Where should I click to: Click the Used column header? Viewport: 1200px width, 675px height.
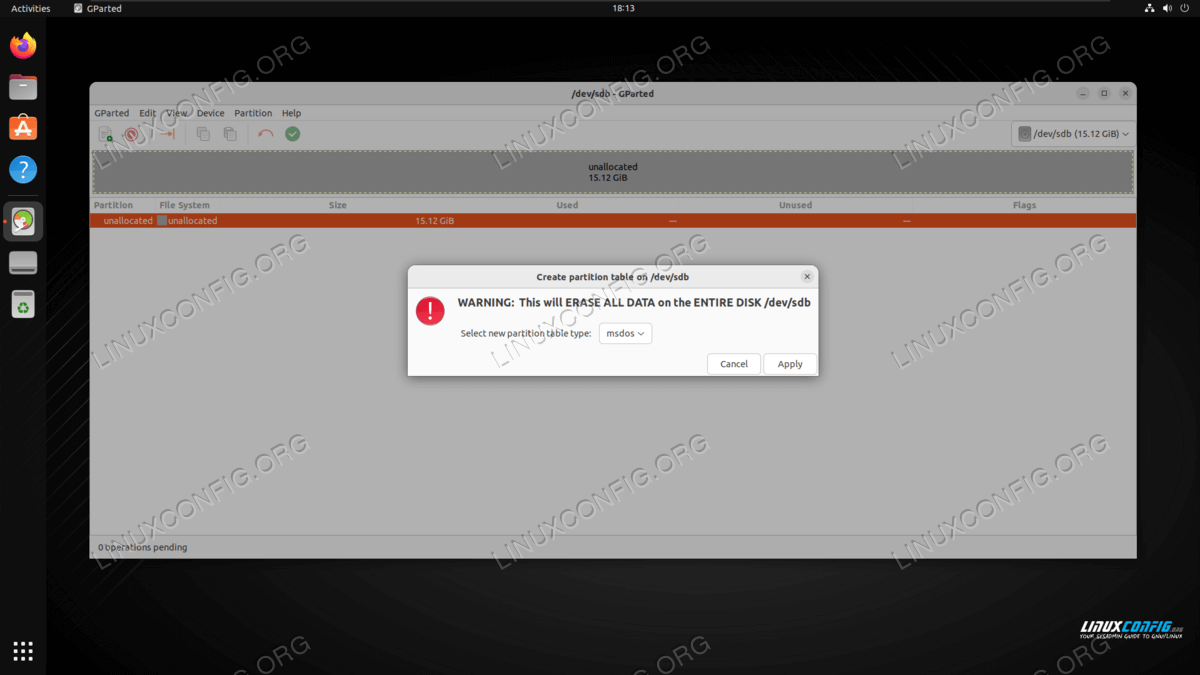tap(567, 205)
